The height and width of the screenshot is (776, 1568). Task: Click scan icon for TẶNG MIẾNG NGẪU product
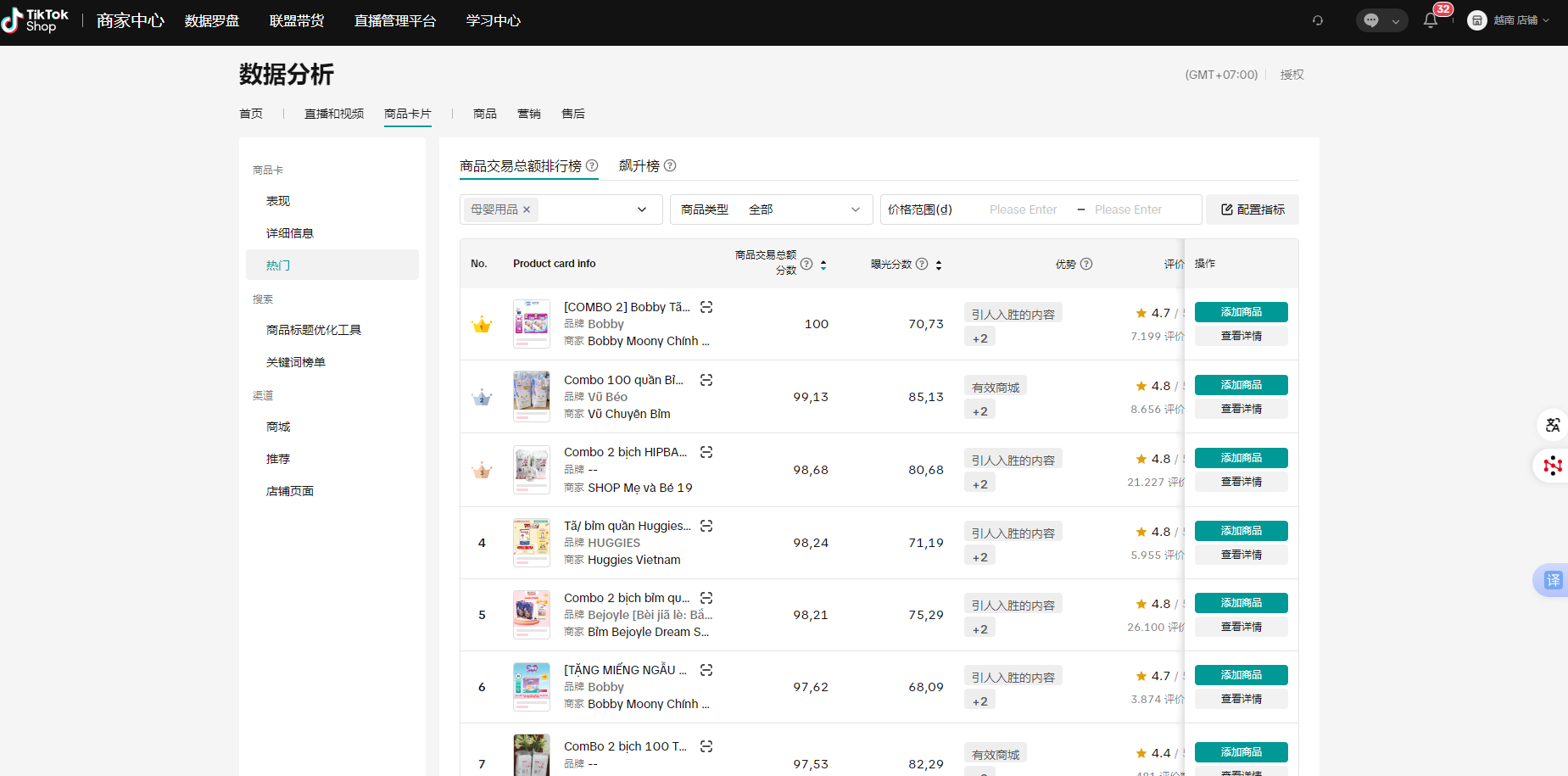tap(706, 670)
